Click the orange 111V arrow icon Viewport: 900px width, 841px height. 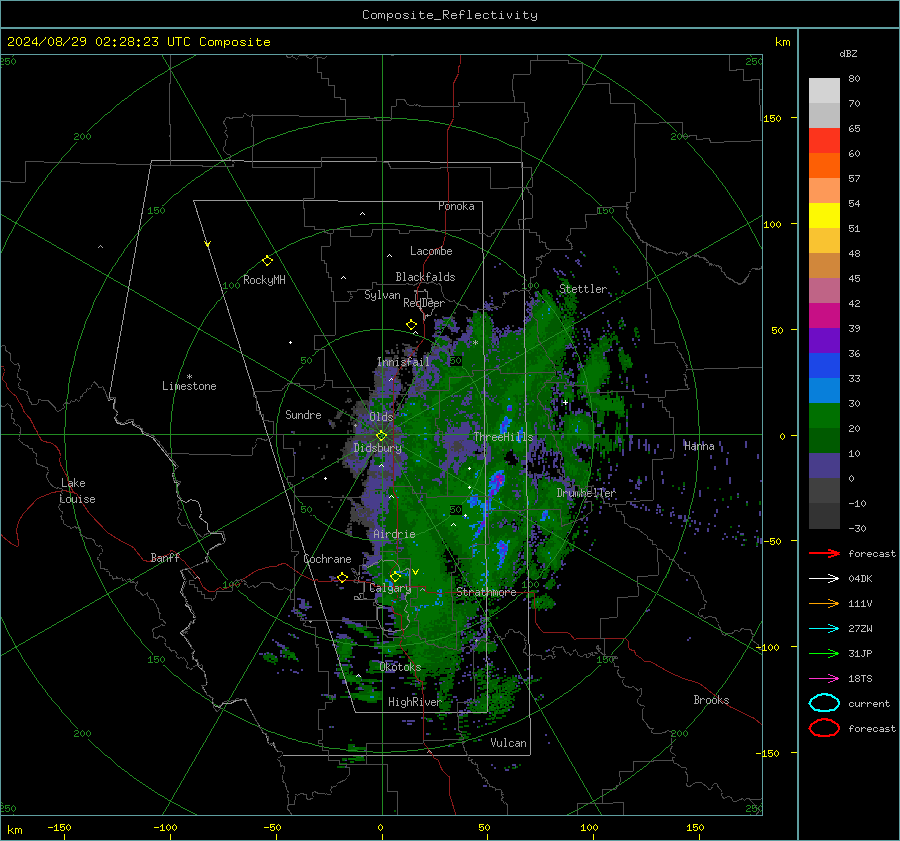pyautogui.click(x=824, y=603)
